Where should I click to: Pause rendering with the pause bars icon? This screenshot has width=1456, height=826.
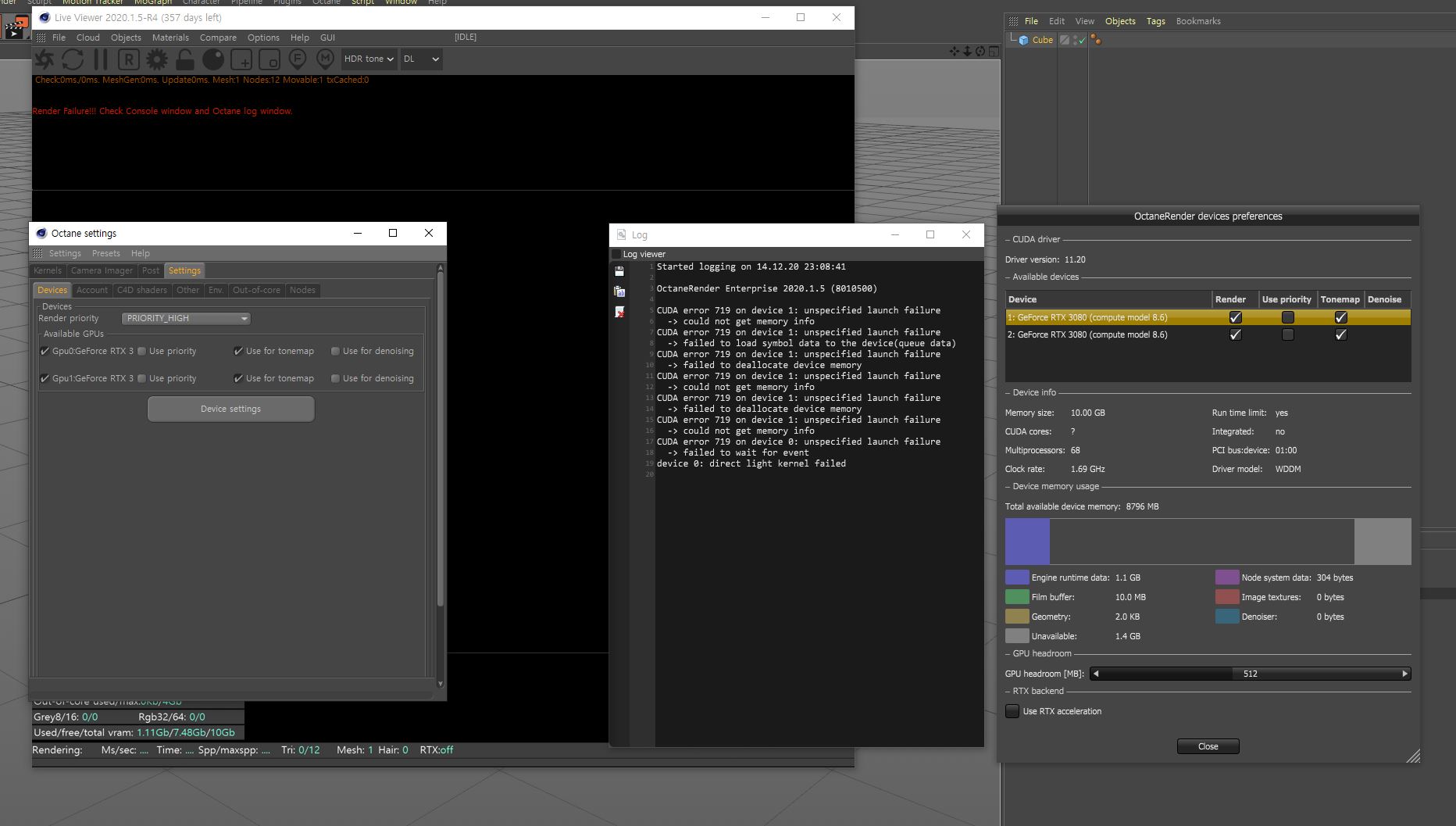pyautogui.click(x=101, y=59)
